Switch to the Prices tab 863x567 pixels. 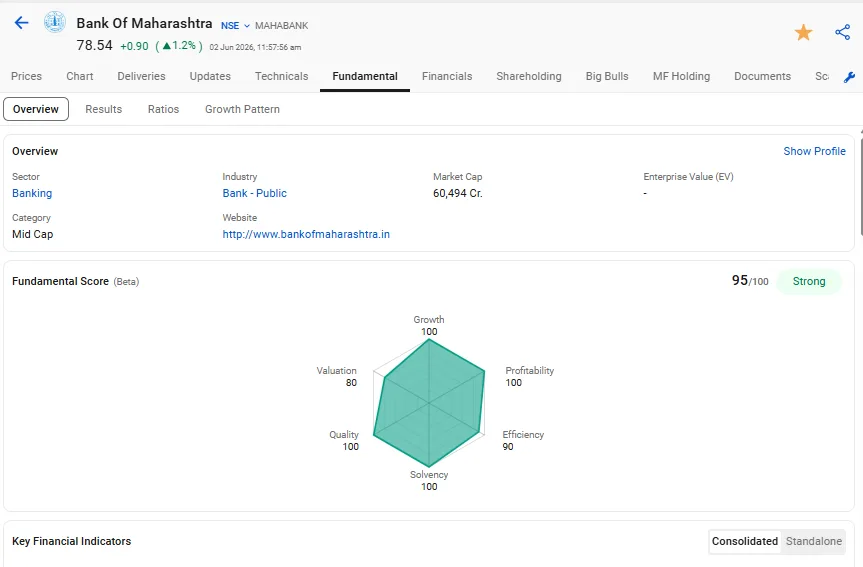(x=26, y=76)
